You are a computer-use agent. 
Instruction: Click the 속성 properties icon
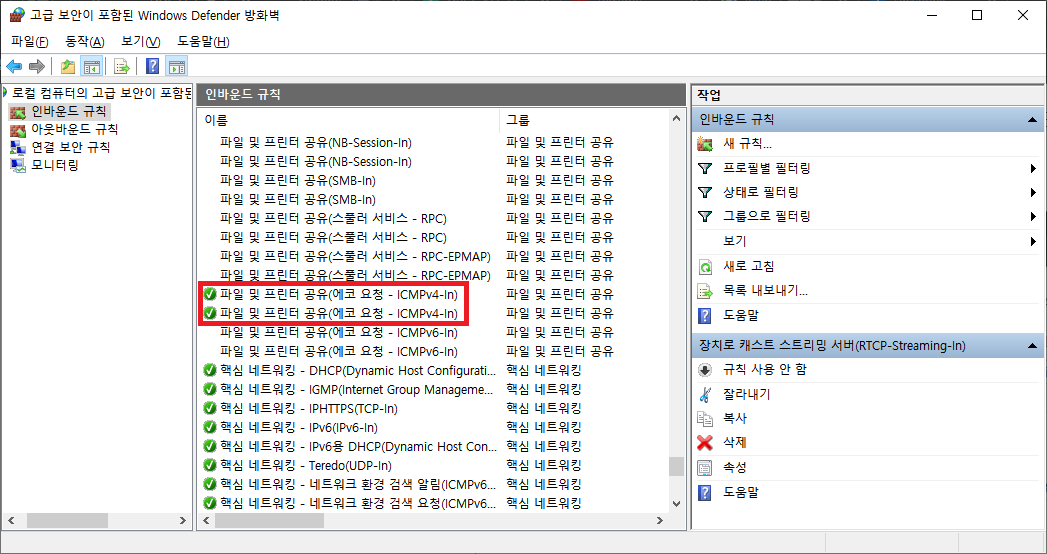click(x=704, y=467)
